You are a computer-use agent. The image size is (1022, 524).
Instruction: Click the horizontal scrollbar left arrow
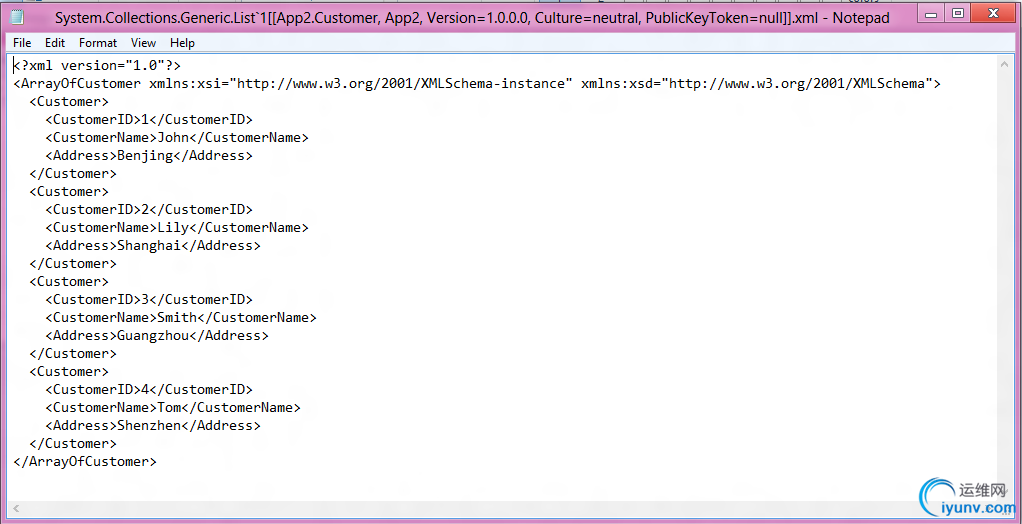pyautogui.click(x=16, y=508)
